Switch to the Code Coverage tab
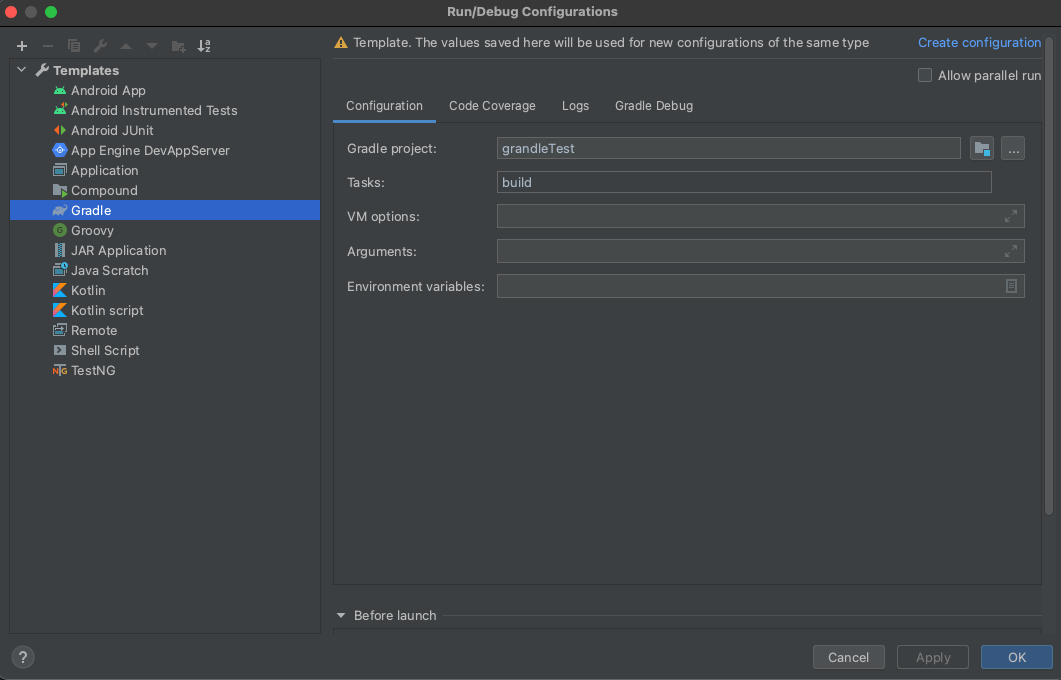 point(492,106)
